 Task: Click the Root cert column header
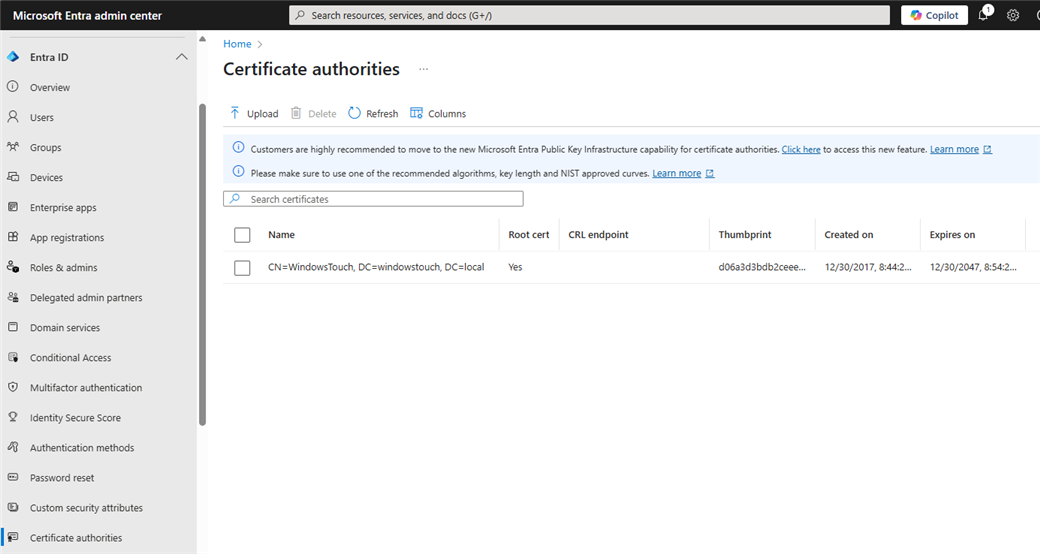[529, 235]
